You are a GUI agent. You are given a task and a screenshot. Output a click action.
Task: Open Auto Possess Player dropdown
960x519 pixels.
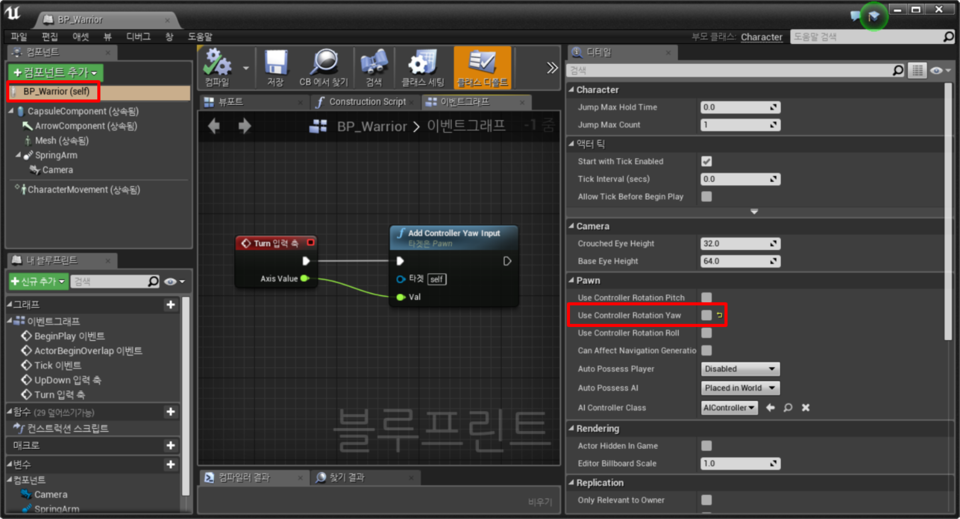(x=740, y=369)
